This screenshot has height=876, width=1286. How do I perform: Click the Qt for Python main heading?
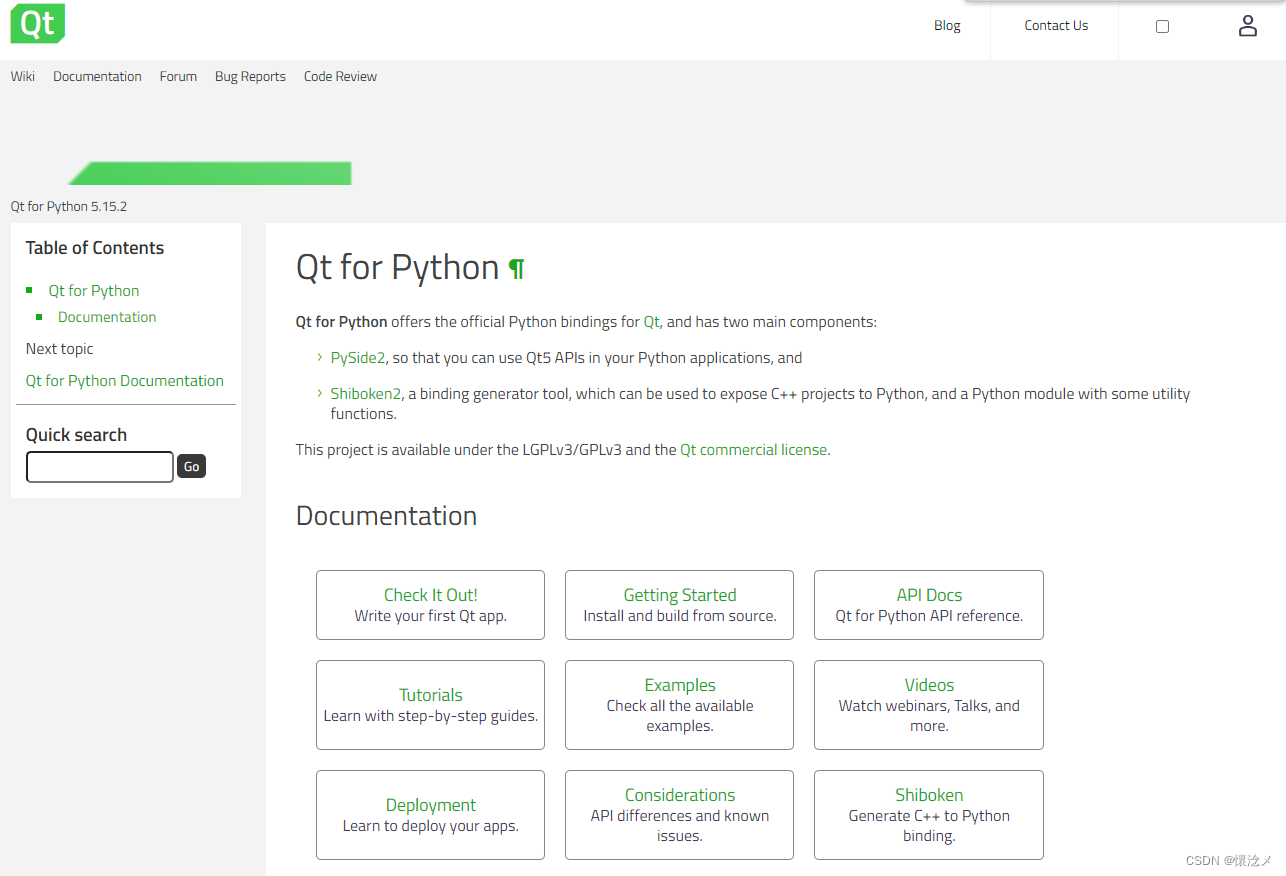pos(398,268)
